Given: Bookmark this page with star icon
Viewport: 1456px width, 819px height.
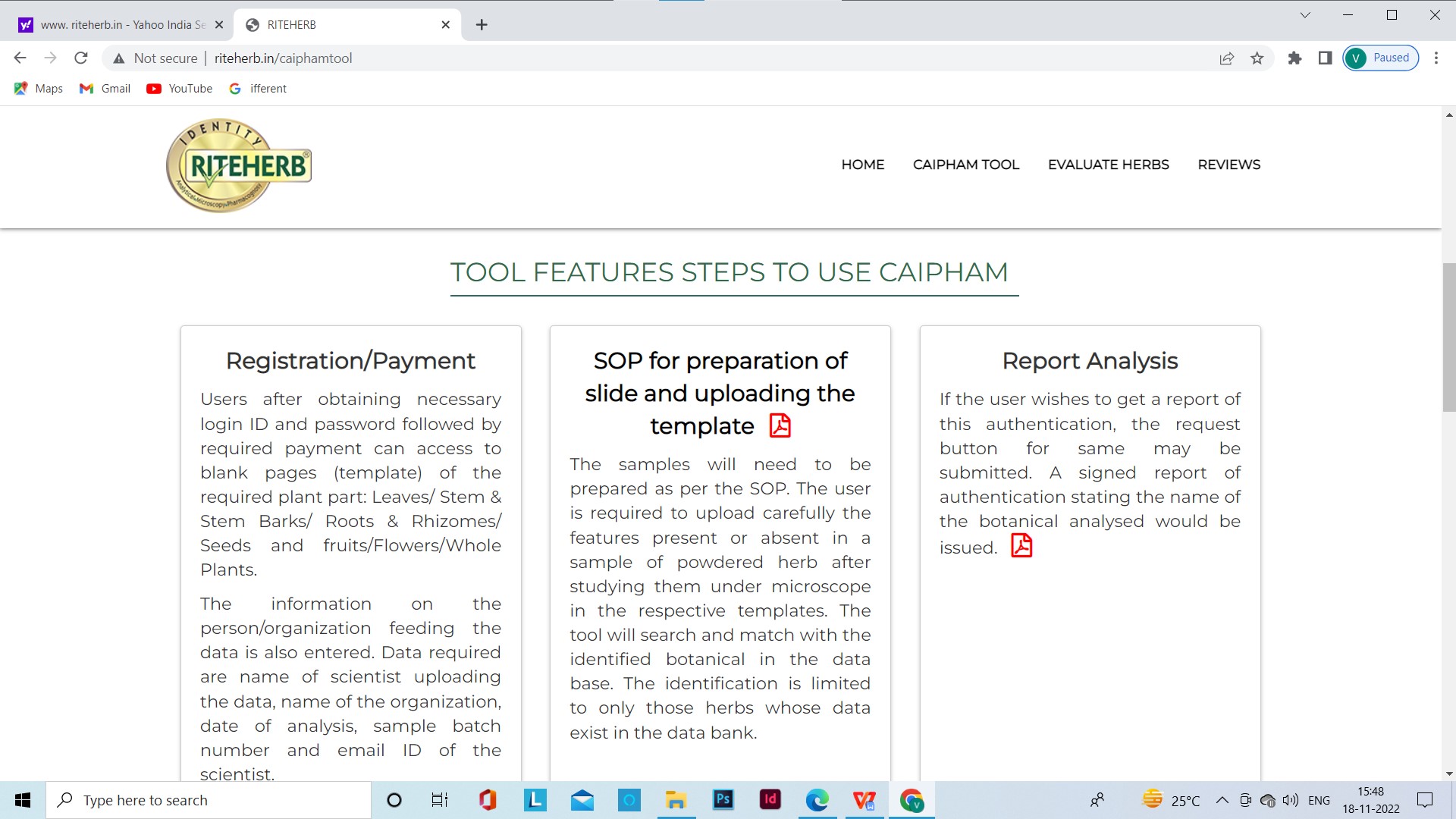Looking at the screenshot, I should click(1257, 58).
